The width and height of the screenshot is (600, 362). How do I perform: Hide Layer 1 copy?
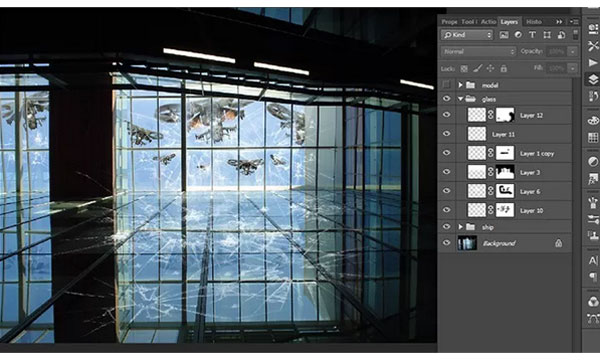tap(446, 153)
